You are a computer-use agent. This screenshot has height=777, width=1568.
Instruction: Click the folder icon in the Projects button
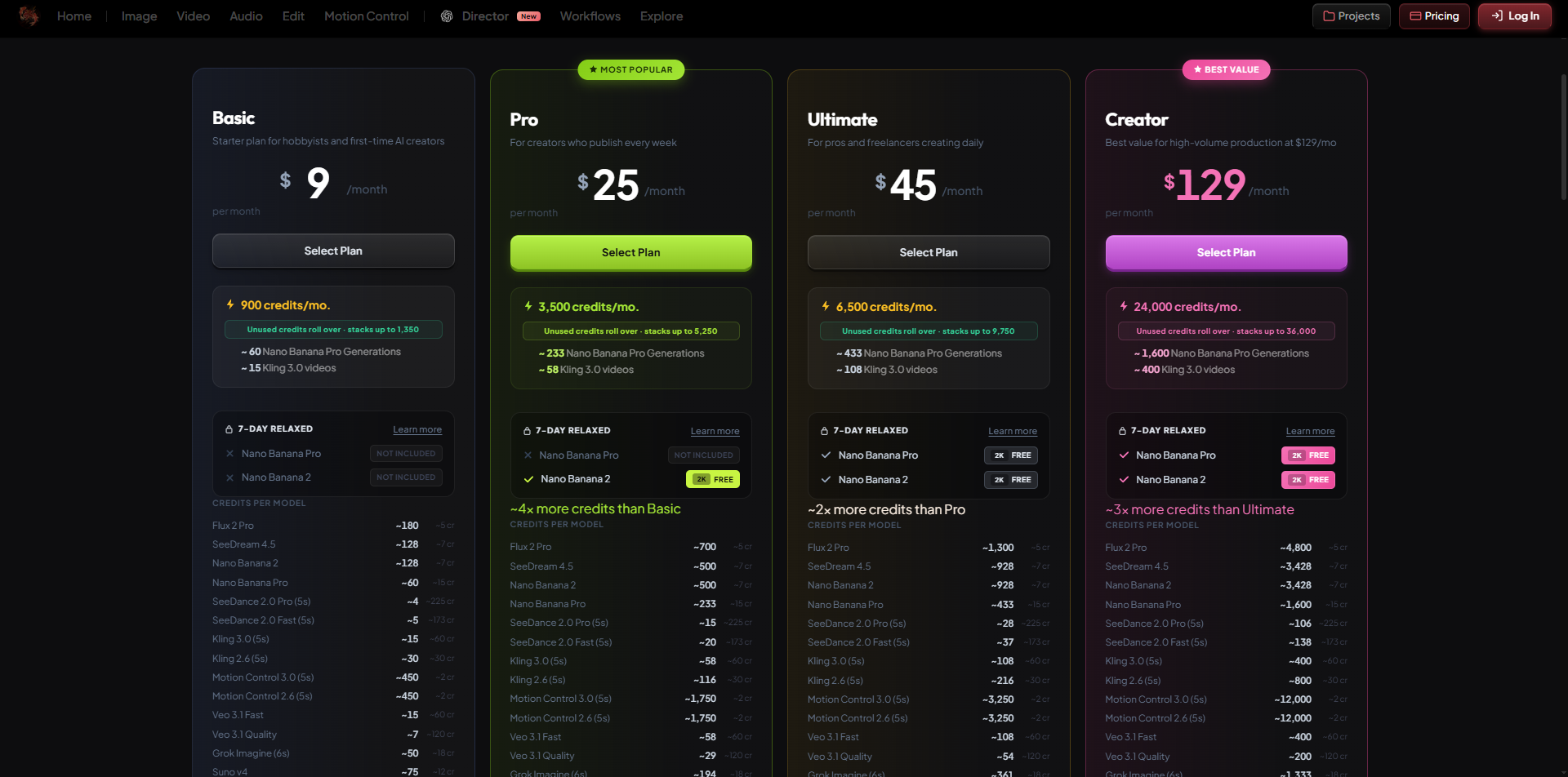1329,16
